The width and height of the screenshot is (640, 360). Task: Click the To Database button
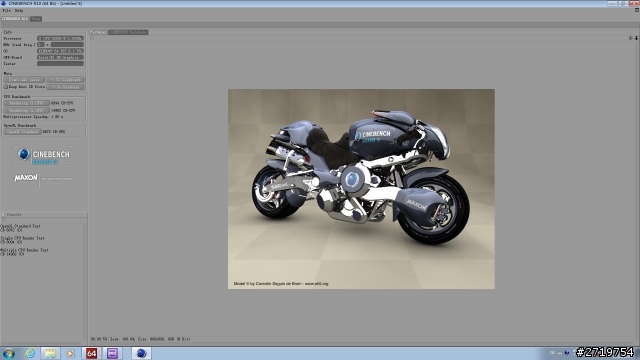(65, 87)
